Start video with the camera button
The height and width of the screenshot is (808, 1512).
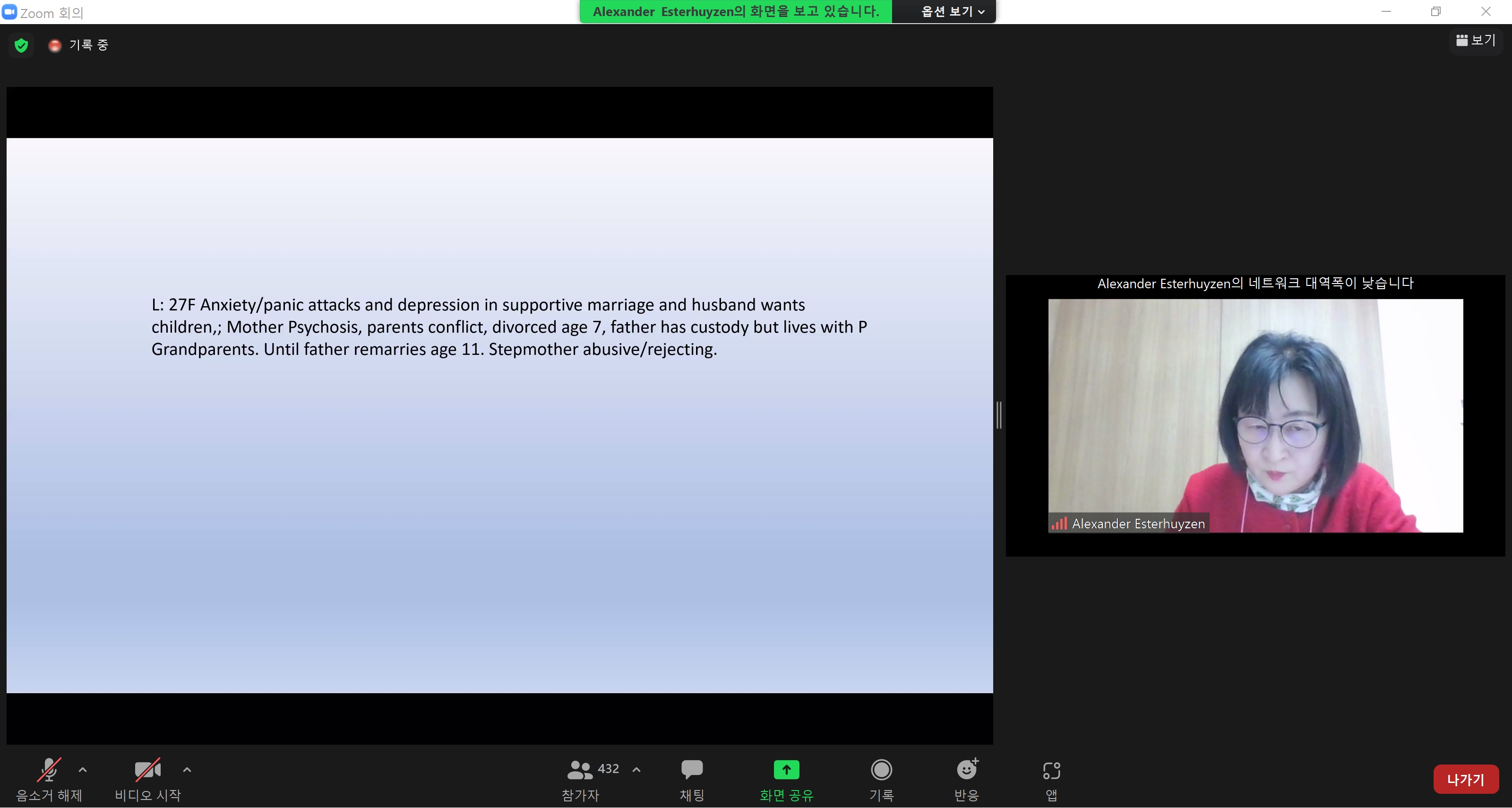[x=147, y=780]
